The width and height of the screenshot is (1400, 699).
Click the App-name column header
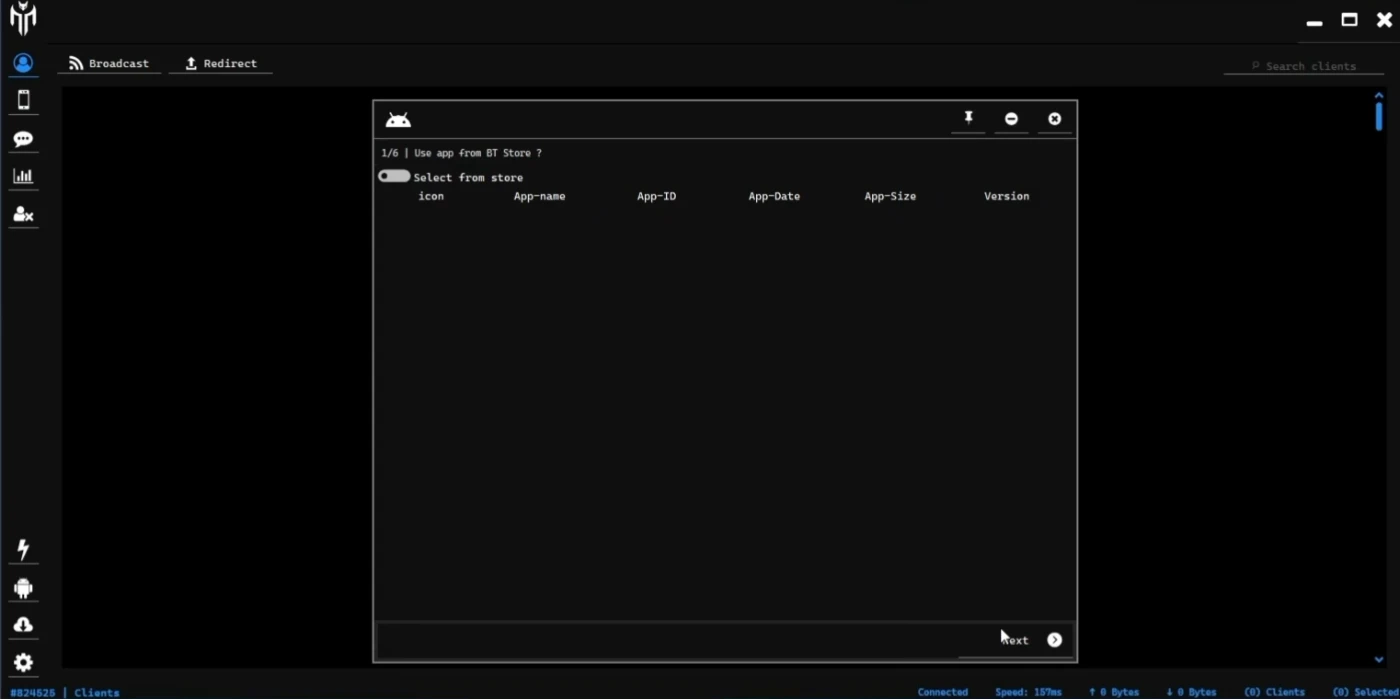tap(539, 196)
